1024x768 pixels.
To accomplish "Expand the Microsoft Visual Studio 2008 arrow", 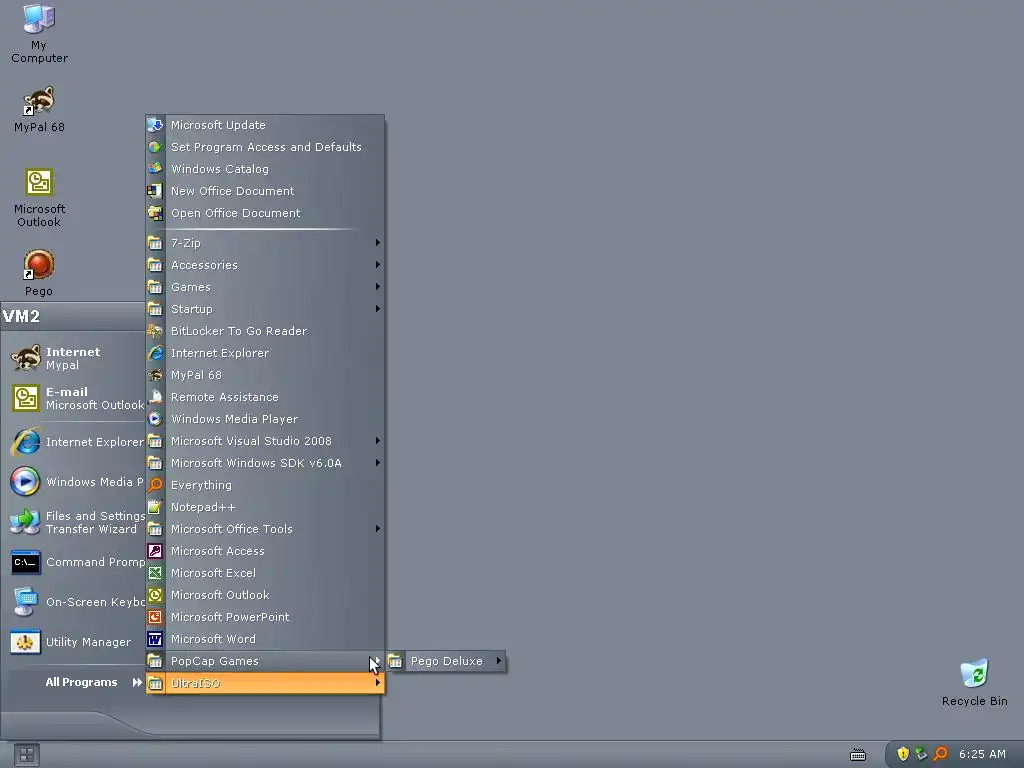I will [377, 441].
